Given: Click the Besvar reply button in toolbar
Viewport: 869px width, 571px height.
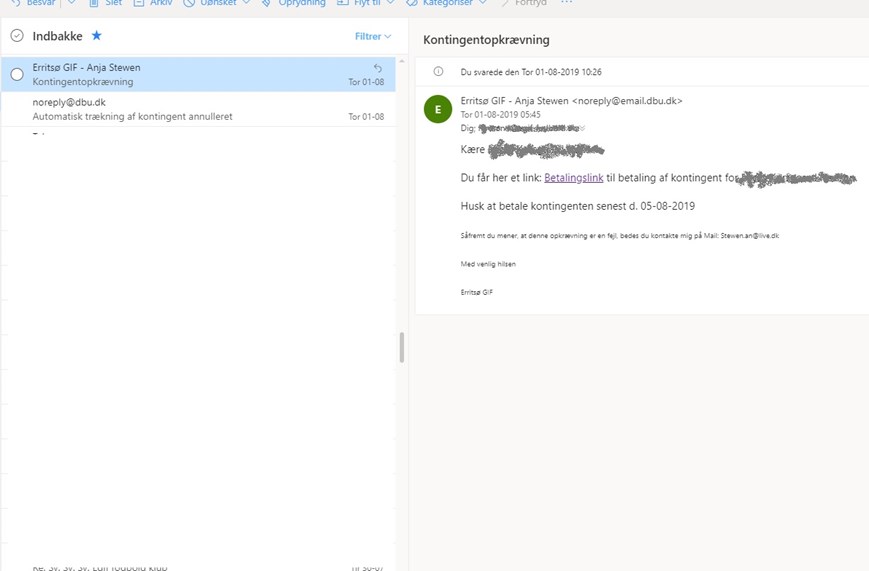Looking at the screenshot, I should [x=33, y=3].
